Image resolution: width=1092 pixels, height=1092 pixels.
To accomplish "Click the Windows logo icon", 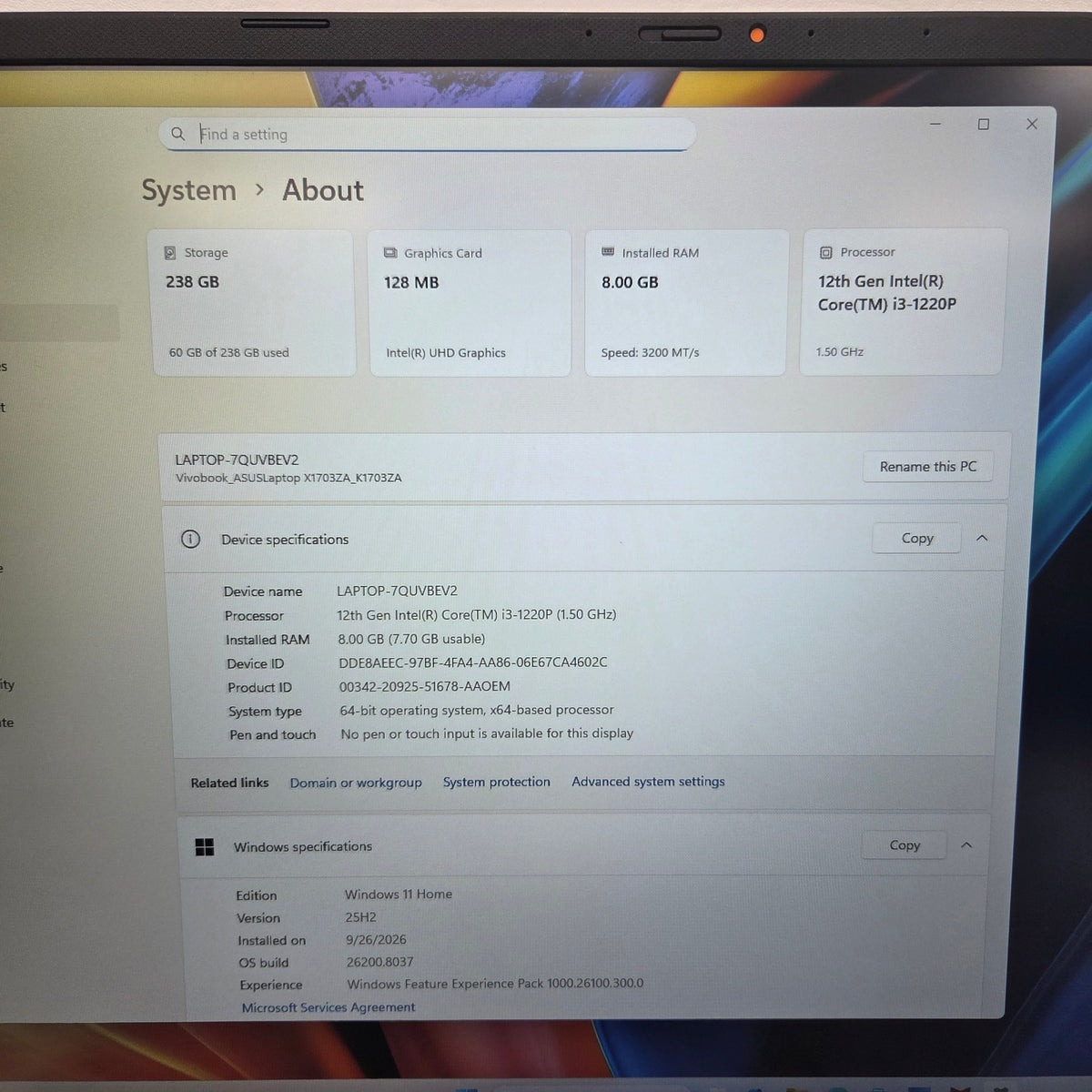I will 205,847.
